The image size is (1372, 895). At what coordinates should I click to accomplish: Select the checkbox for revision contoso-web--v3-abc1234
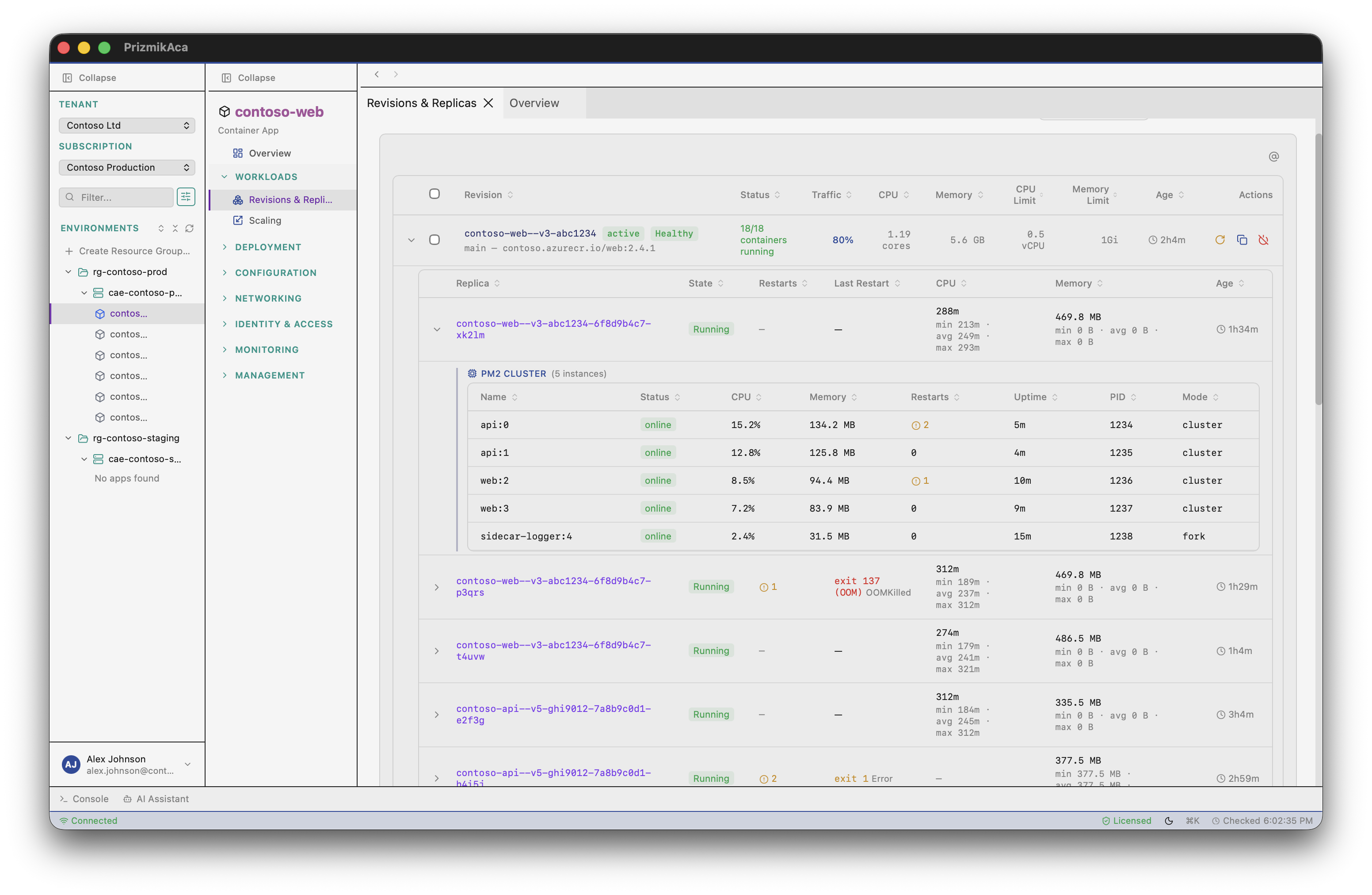coord(434,240)
